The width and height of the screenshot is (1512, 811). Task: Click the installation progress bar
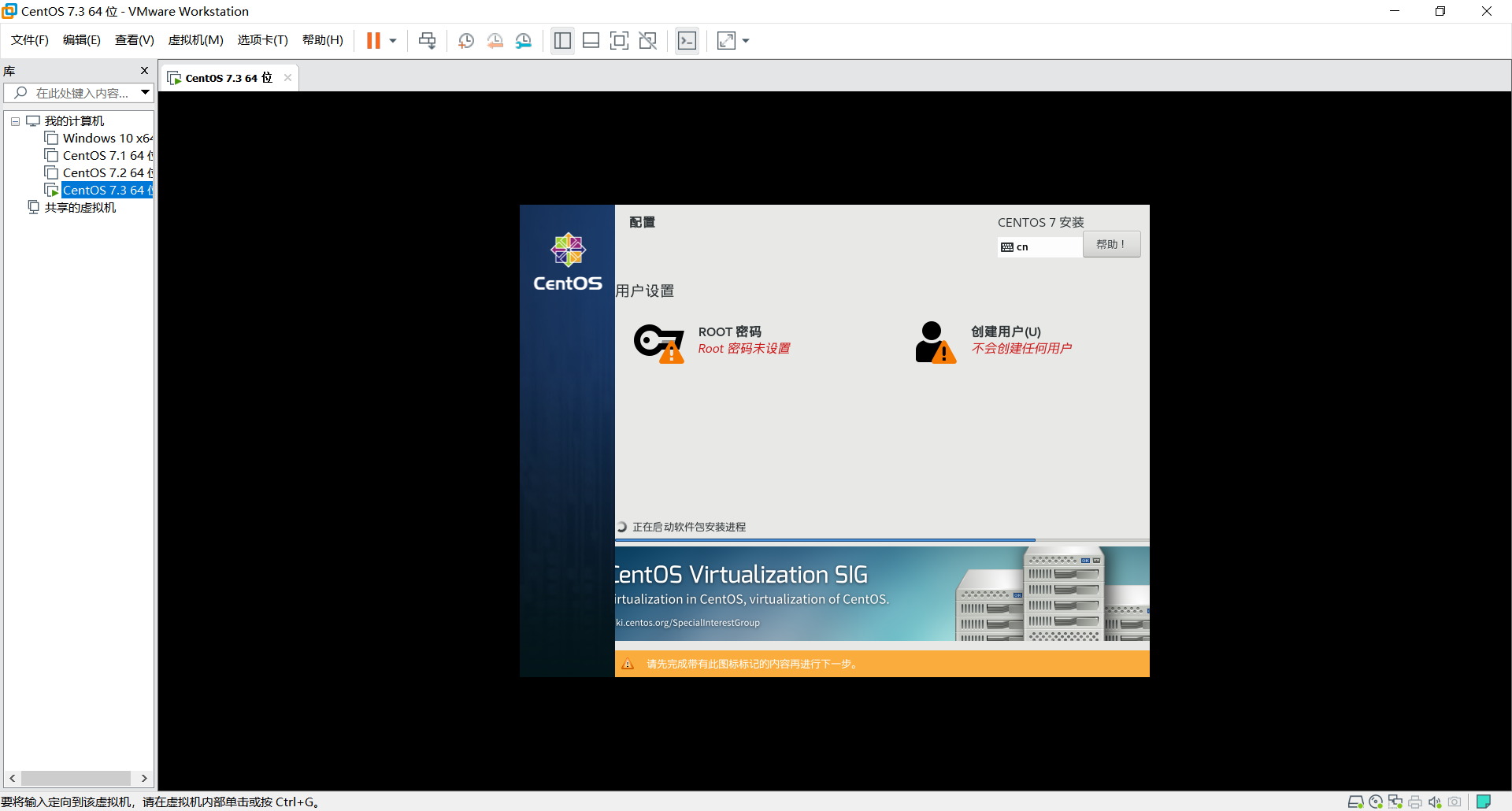[x=882, y=540]
